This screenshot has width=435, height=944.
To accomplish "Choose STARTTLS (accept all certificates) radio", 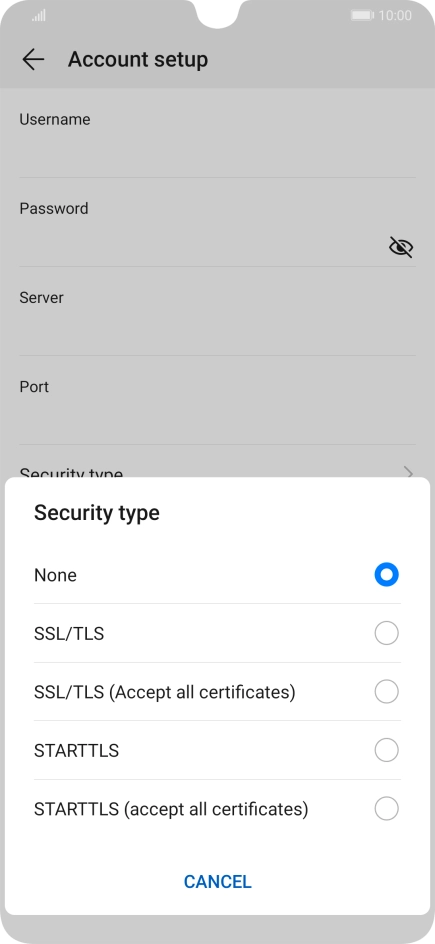I will 386,809.
